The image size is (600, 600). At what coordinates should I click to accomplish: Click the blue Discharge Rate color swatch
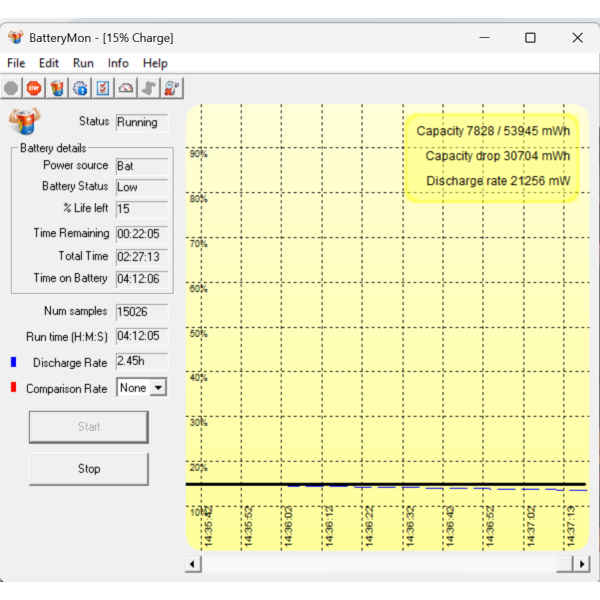tap(13, 362)
